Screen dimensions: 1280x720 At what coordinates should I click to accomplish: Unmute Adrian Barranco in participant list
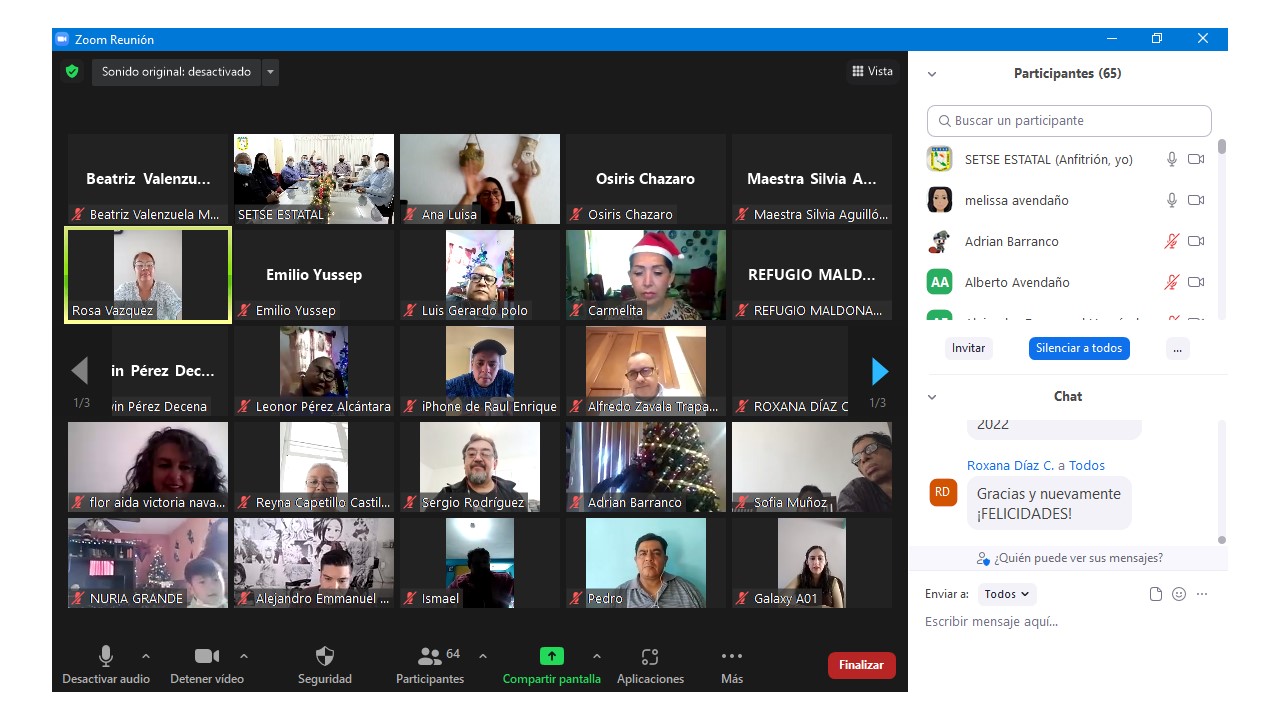pos(1172,241)
